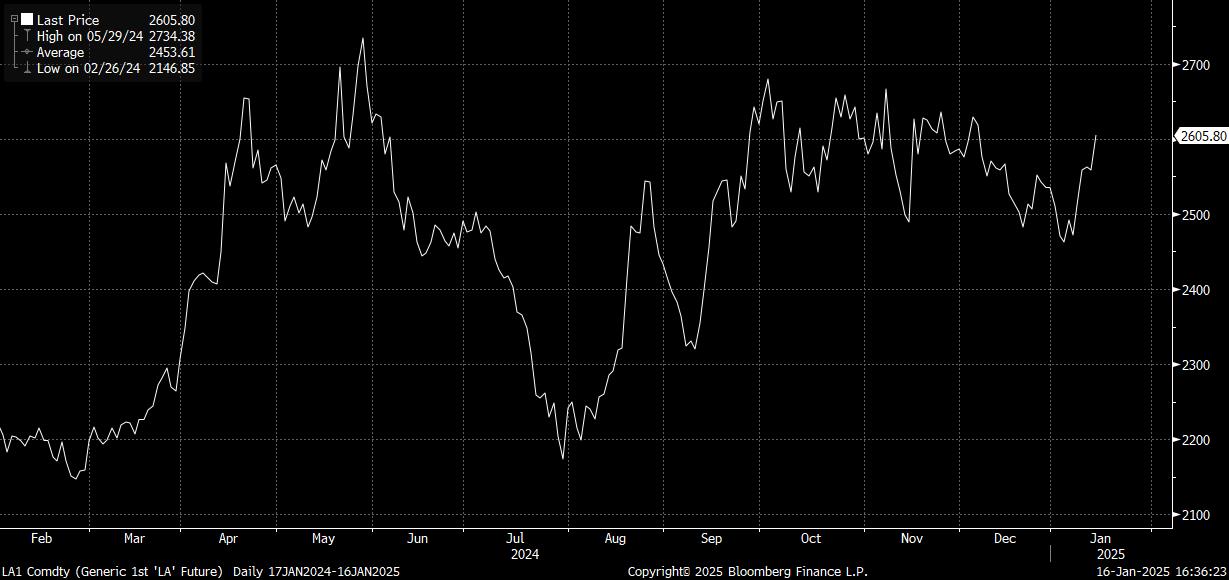Collapse the Last Price legend tree

pos(14,19)
